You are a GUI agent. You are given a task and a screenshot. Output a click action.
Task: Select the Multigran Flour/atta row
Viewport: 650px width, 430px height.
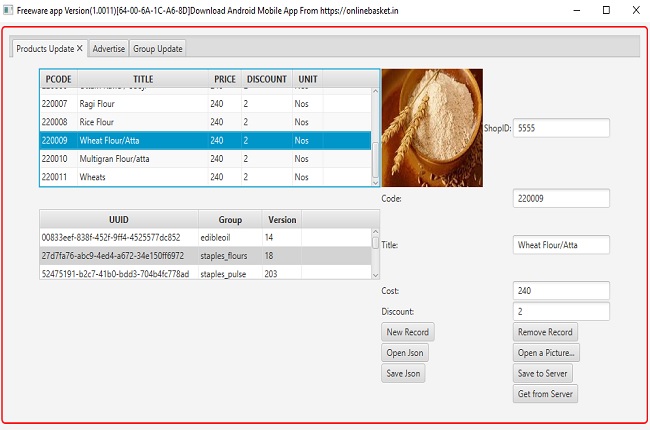(x=206, y=158)
